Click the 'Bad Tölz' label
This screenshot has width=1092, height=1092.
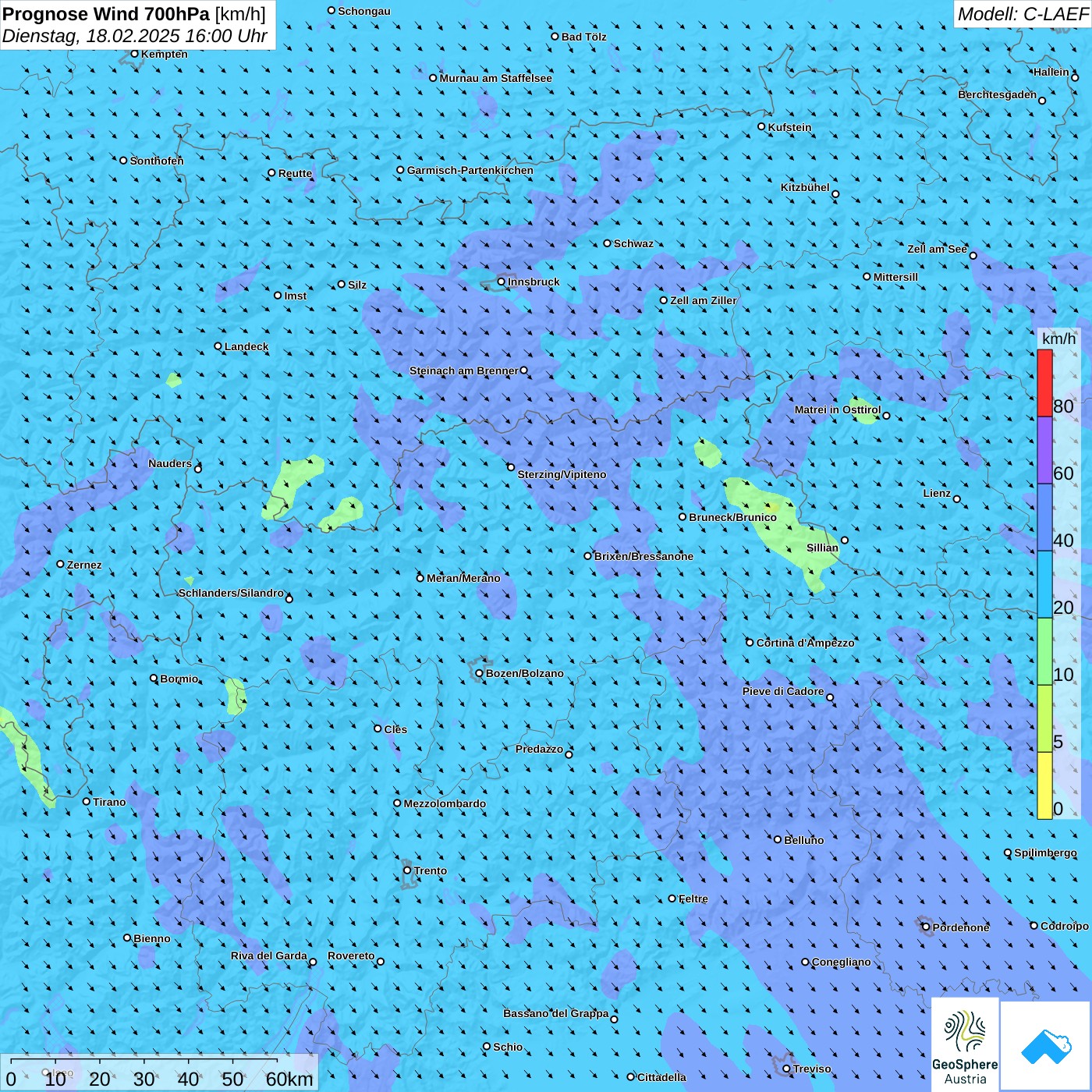[583, 37]
